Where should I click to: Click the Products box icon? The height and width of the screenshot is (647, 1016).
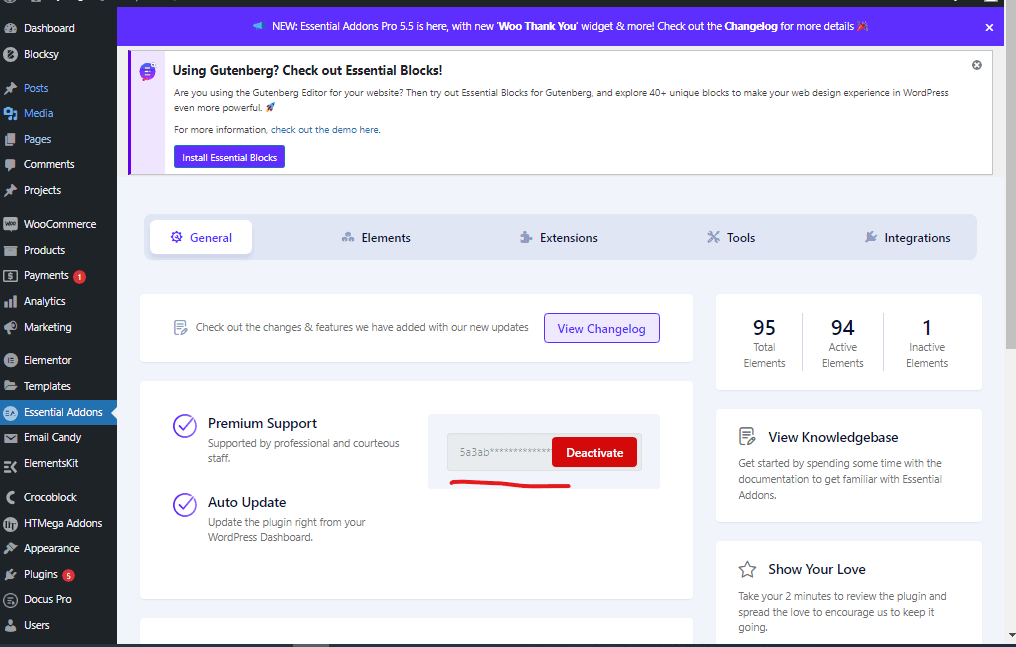(x=10, y=250)
